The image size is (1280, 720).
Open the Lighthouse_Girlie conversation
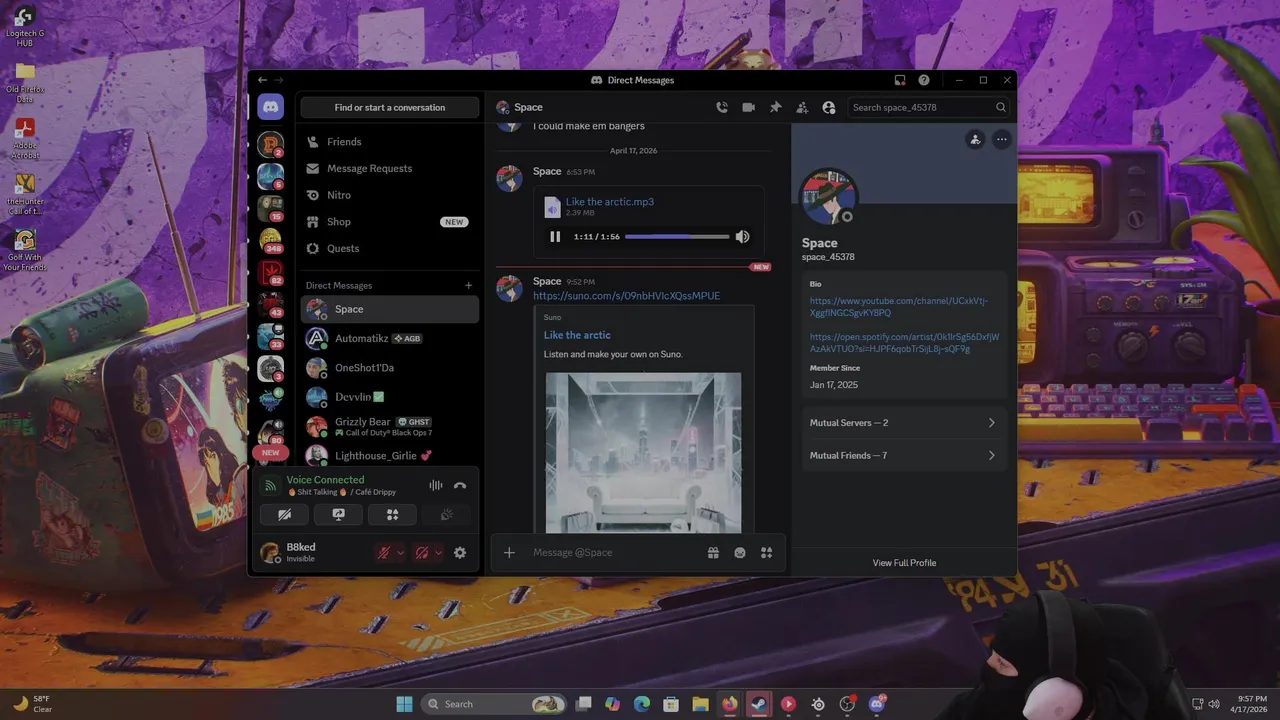[389, 455]
